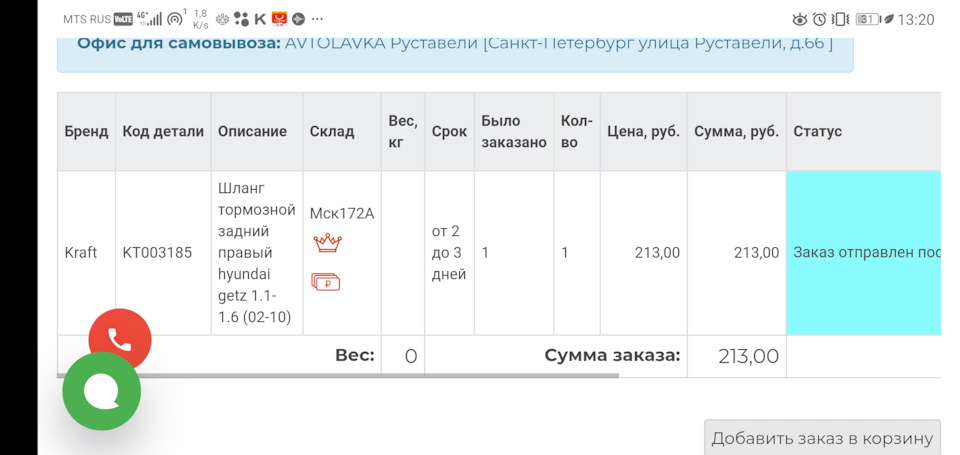Tap the part code KT003185
Screen dimensions: 960x455
(x=157, y=252)
